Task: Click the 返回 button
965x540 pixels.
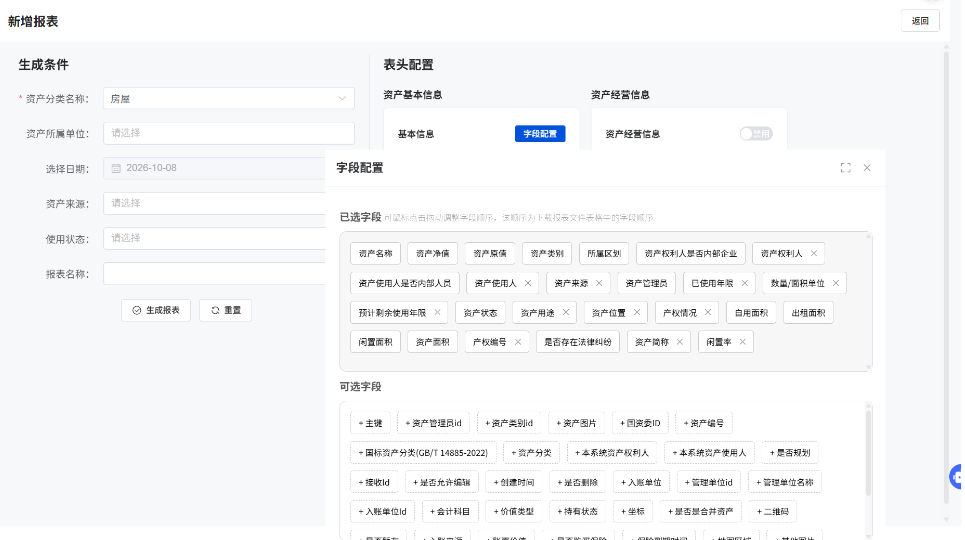Action: (x=920, y=21)
